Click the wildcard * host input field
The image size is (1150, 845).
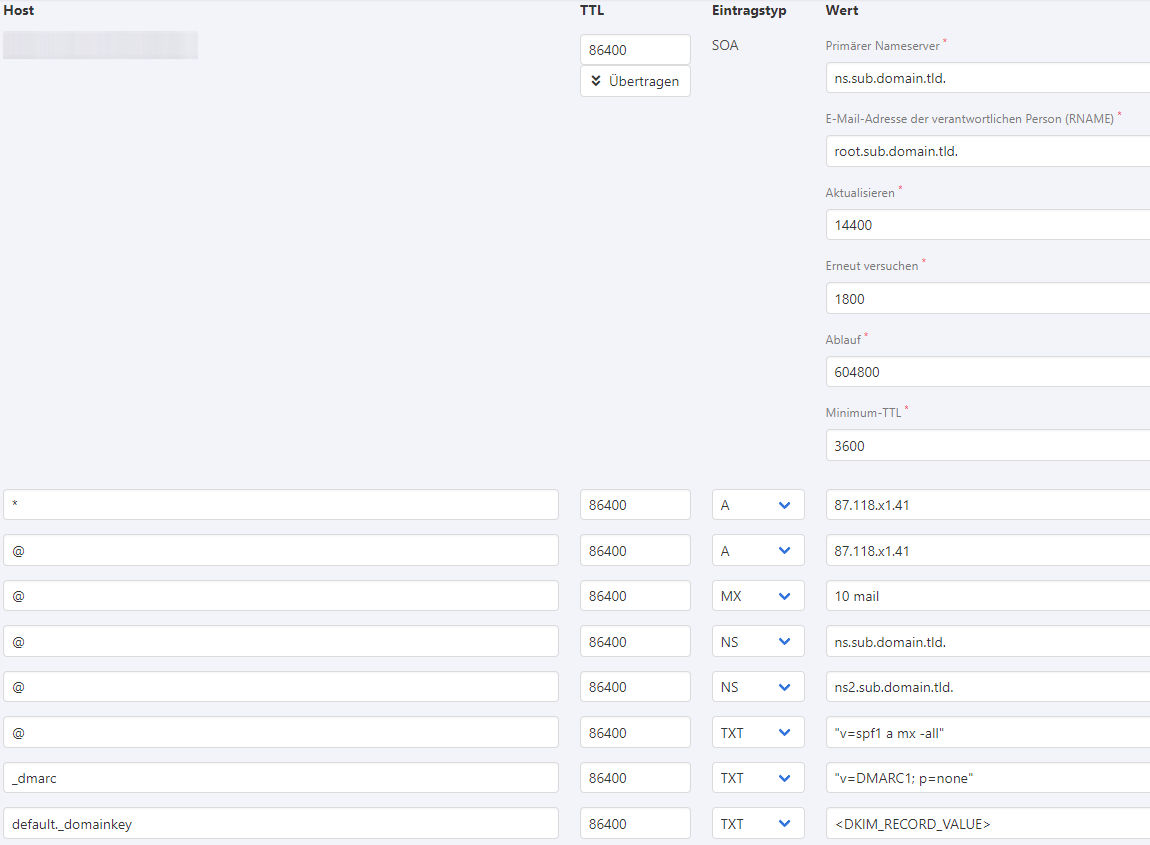click(x=280, y=505)
